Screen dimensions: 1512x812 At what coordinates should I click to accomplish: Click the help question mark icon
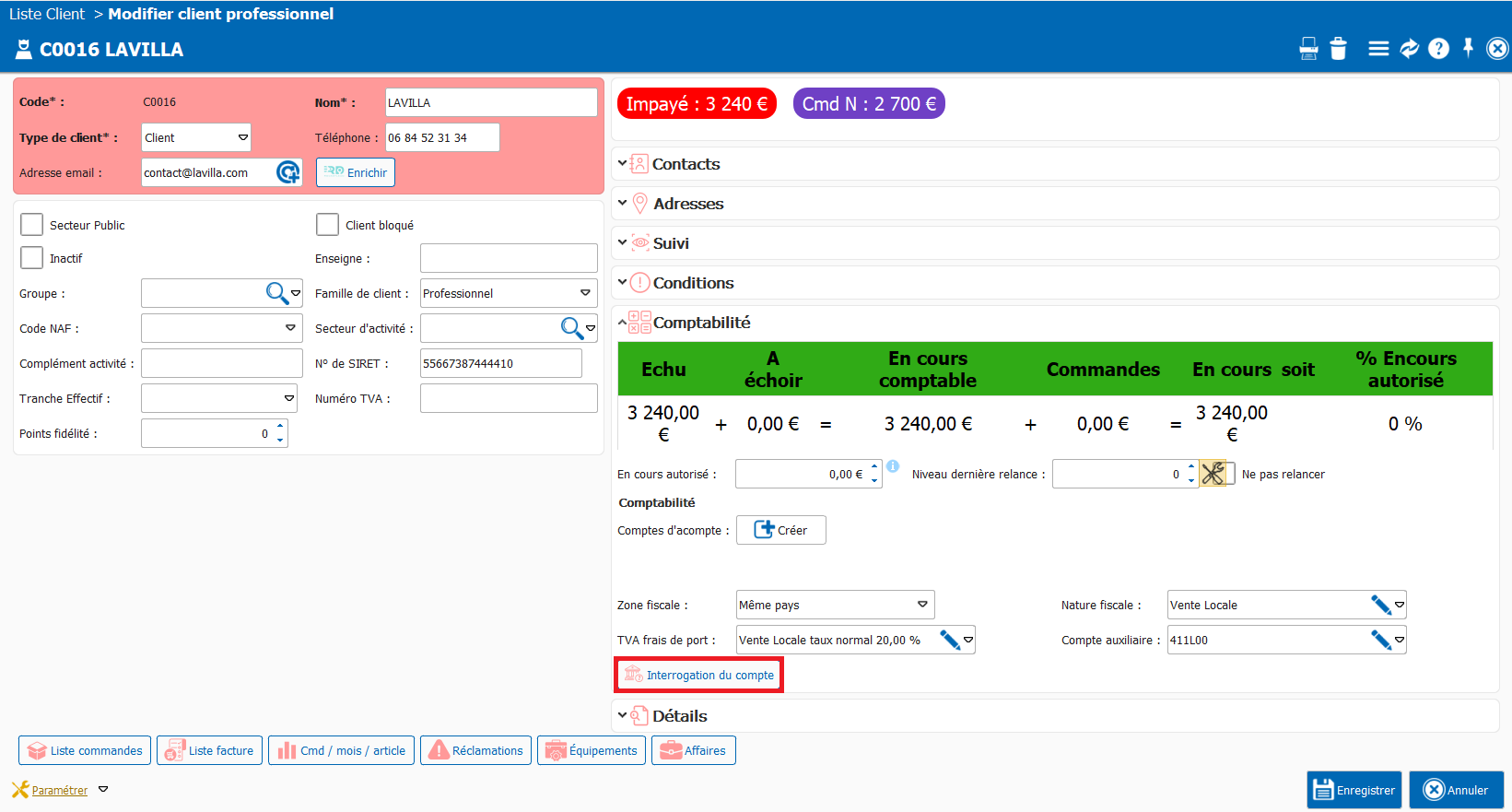click(x=1438, y=49)
